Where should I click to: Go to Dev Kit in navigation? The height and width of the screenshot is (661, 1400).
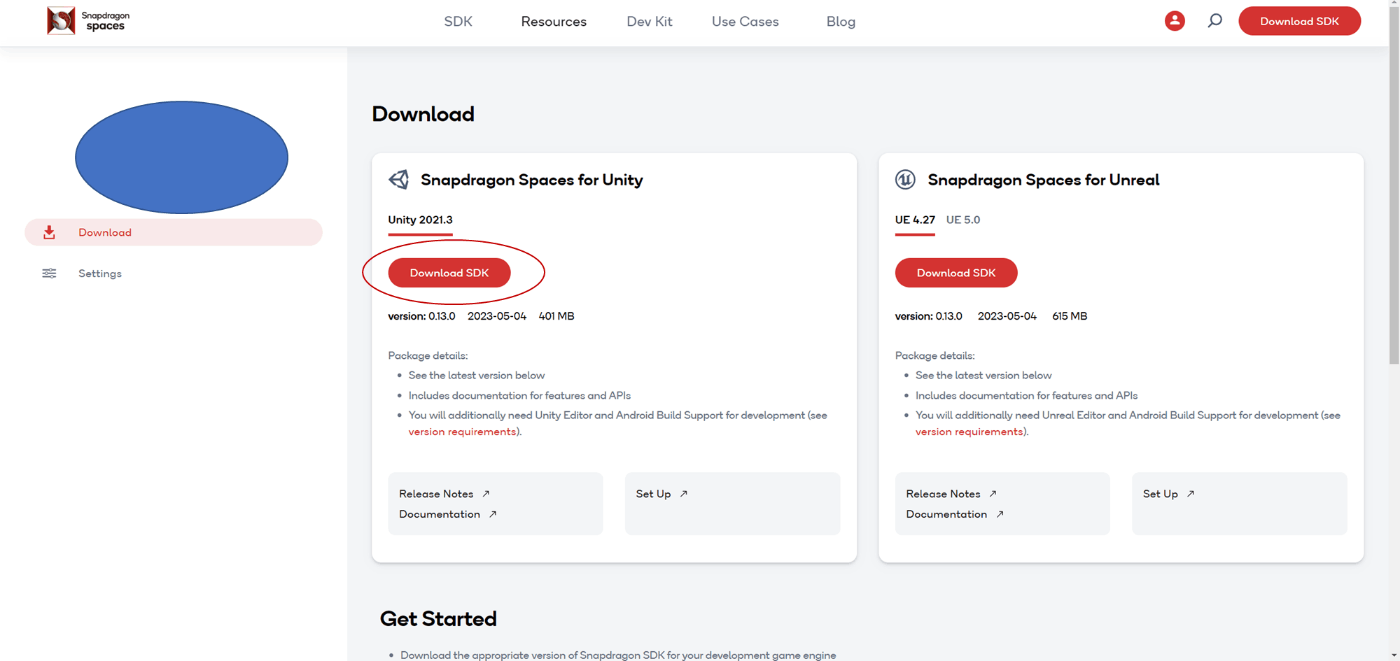point(650,21)
